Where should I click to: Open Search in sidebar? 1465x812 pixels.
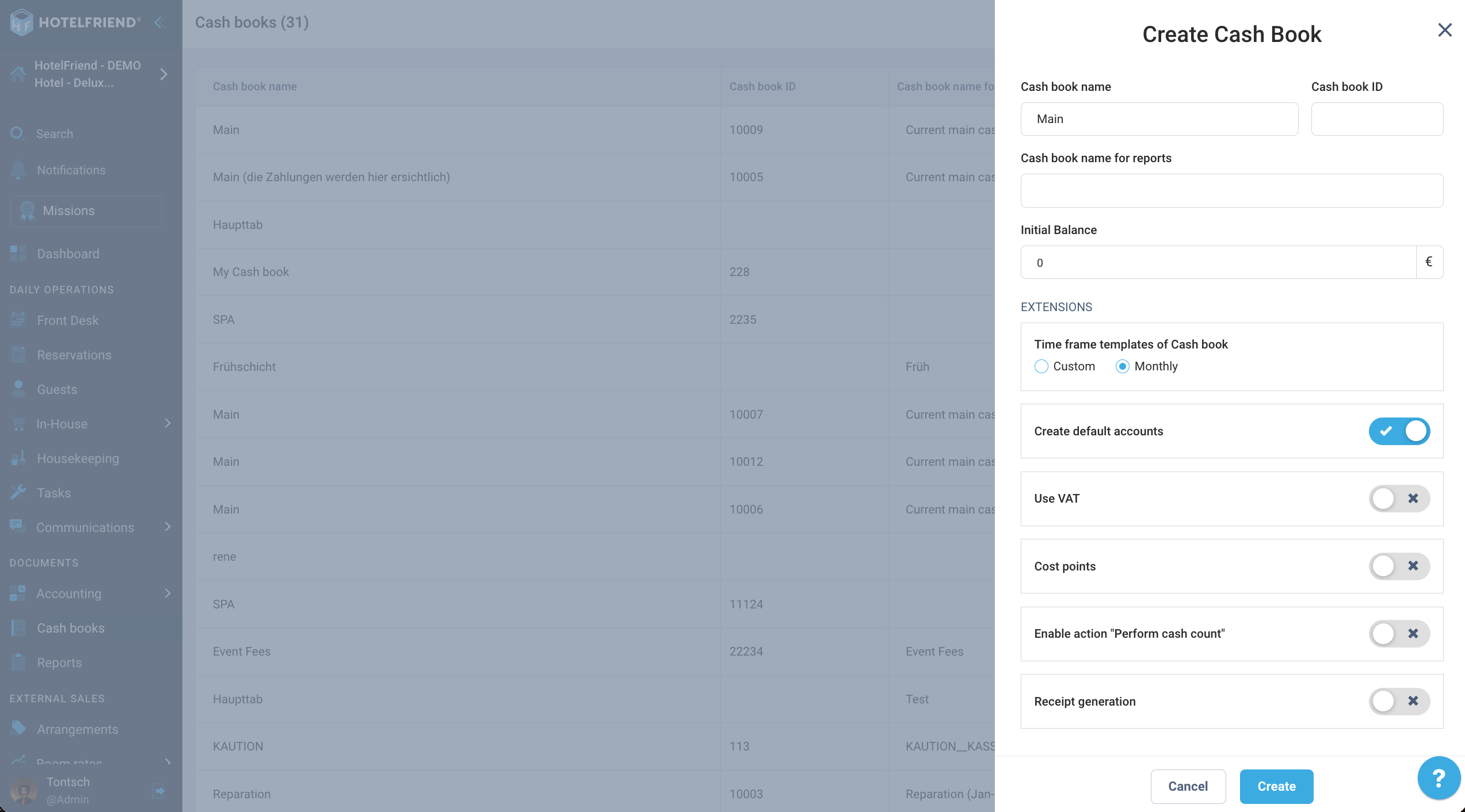55,134
